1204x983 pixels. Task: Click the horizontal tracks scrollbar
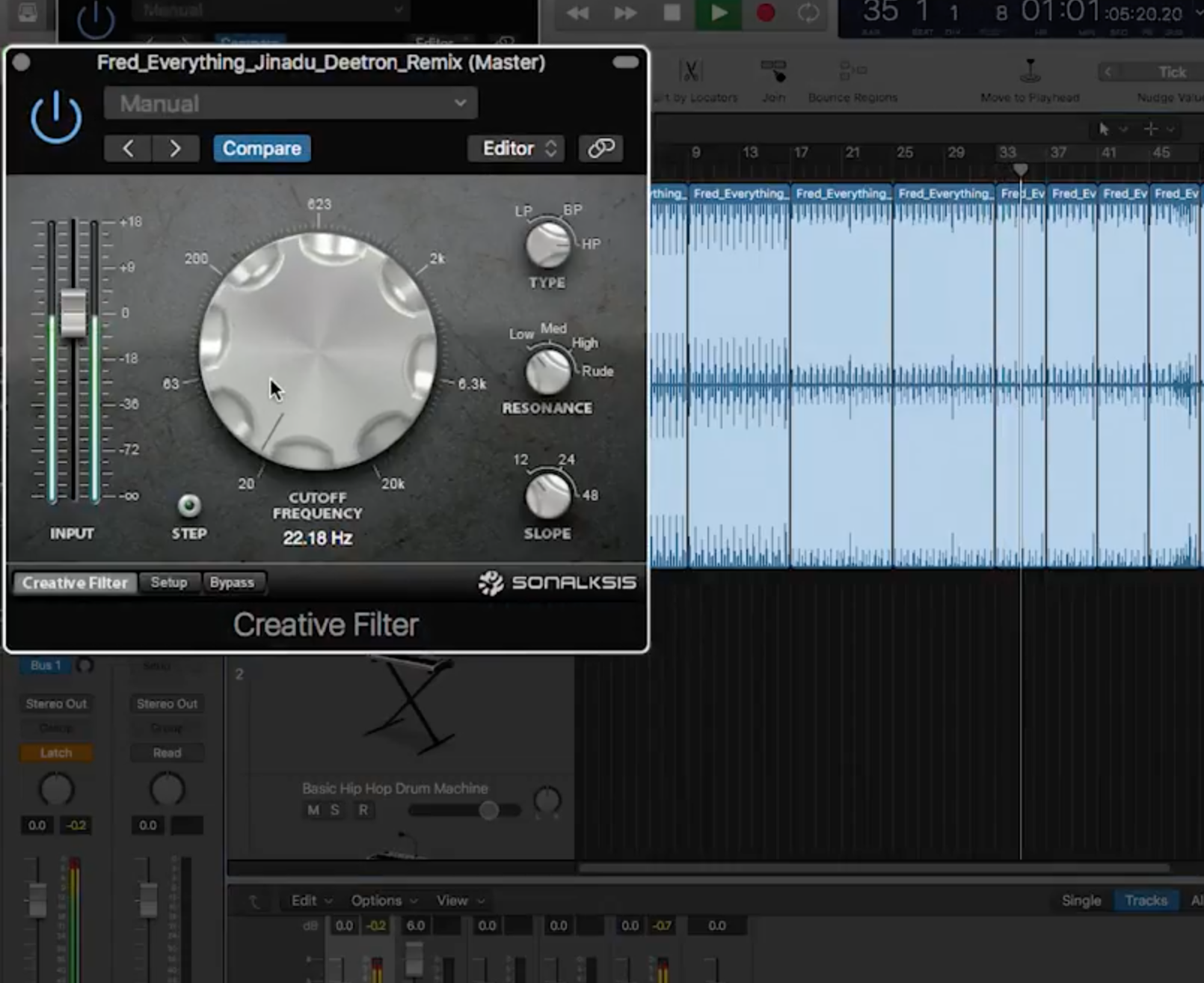coord(873,868)
